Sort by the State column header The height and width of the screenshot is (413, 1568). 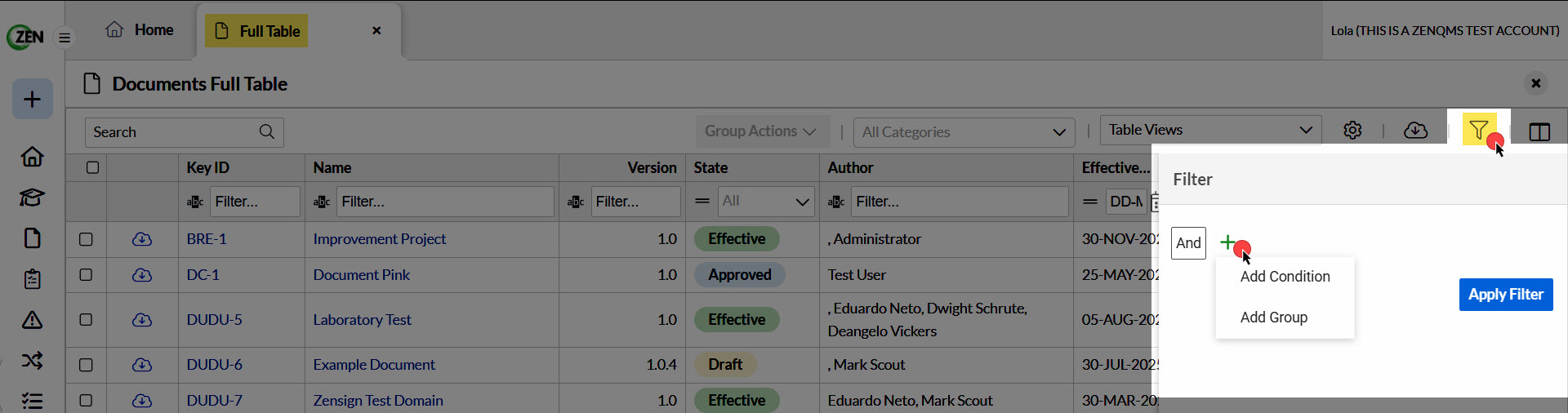(710, 168)
